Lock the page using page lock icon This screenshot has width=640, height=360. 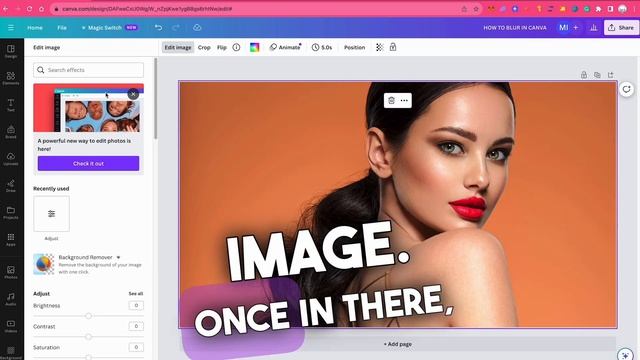584,75
